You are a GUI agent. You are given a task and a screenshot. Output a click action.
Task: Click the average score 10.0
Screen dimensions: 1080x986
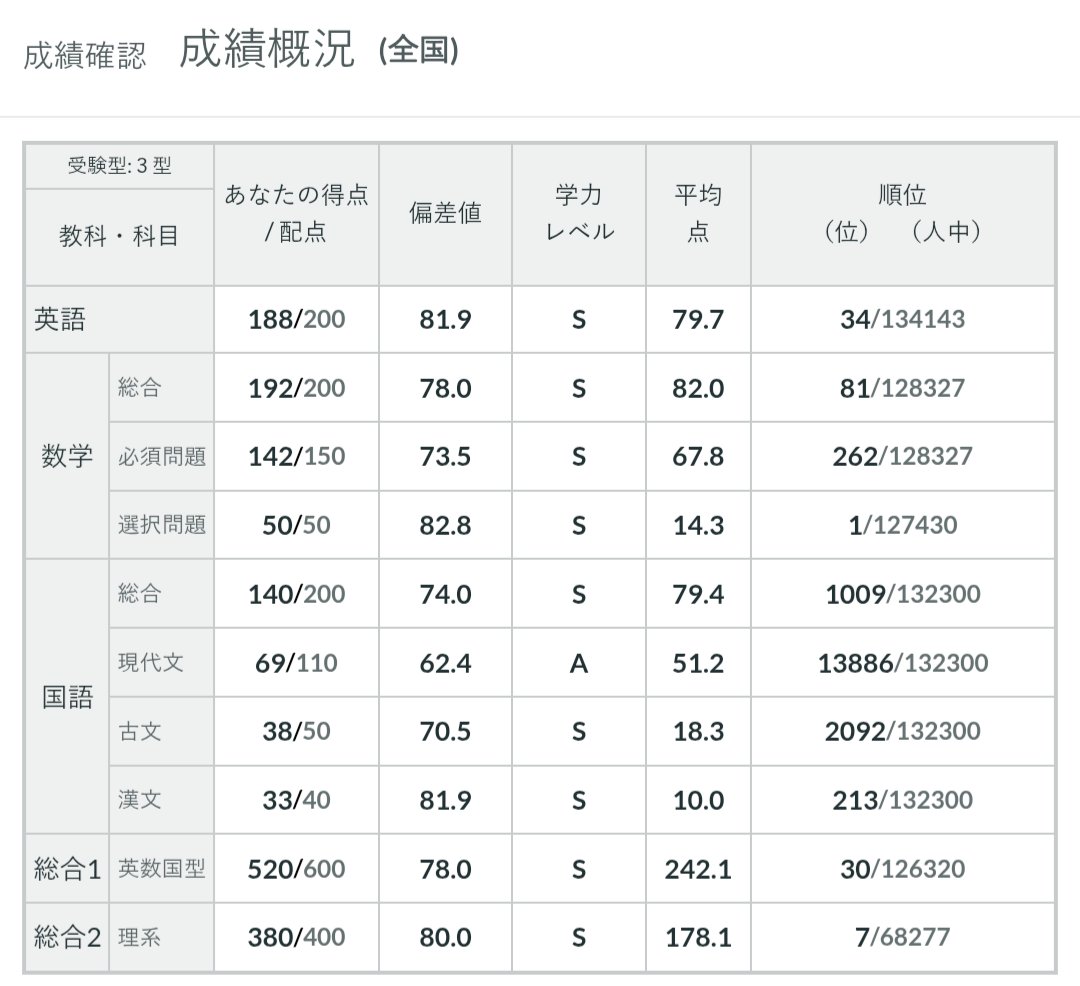[698, 800]
